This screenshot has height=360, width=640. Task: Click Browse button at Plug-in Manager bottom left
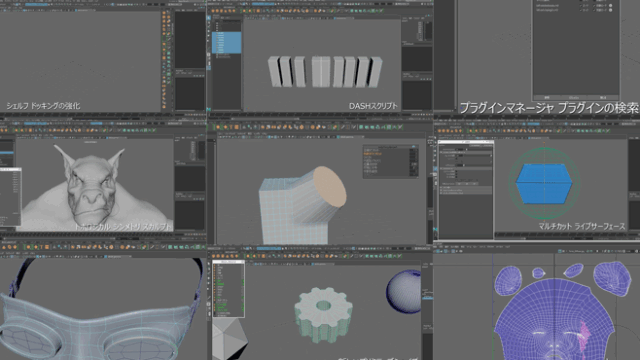(547, 98)
